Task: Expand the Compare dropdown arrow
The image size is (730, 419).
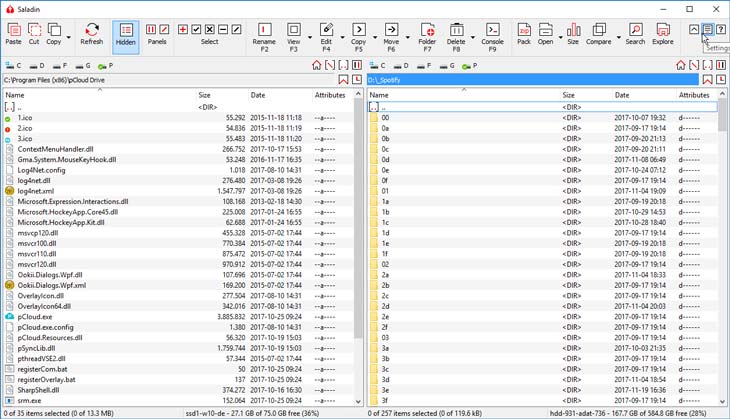Action: click(x=617, y=42)
